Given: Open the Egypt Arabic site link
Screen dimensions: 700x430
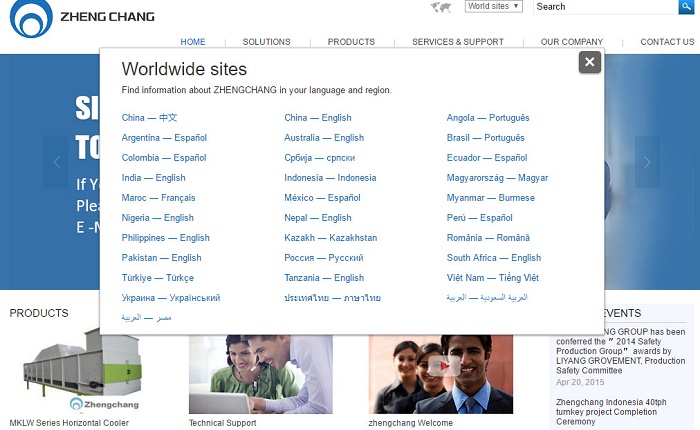Looking at the screenshot, I should click(146, 318).
